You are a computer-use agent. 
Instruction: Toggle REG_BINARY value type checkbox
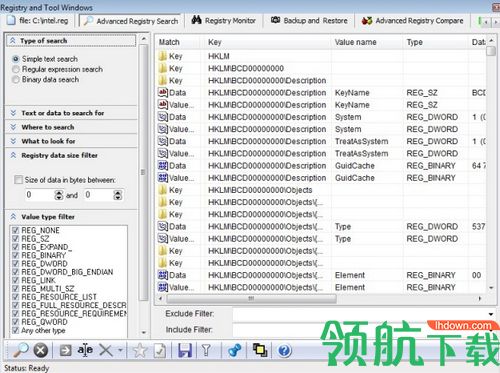click(x=15, y=255)
